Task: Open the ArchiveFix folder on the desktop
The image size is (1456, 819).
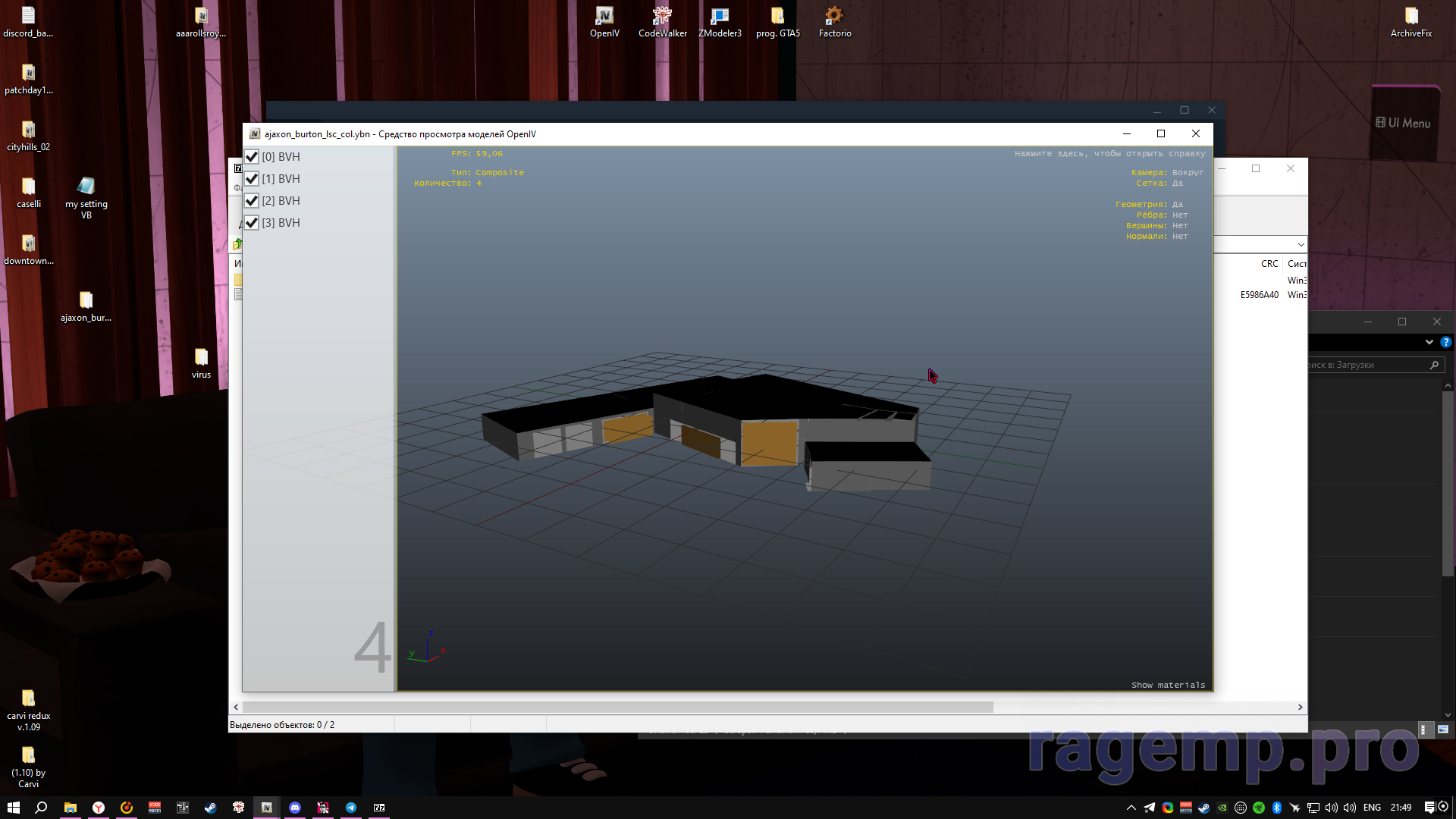Action: [x=1410, y=17]
